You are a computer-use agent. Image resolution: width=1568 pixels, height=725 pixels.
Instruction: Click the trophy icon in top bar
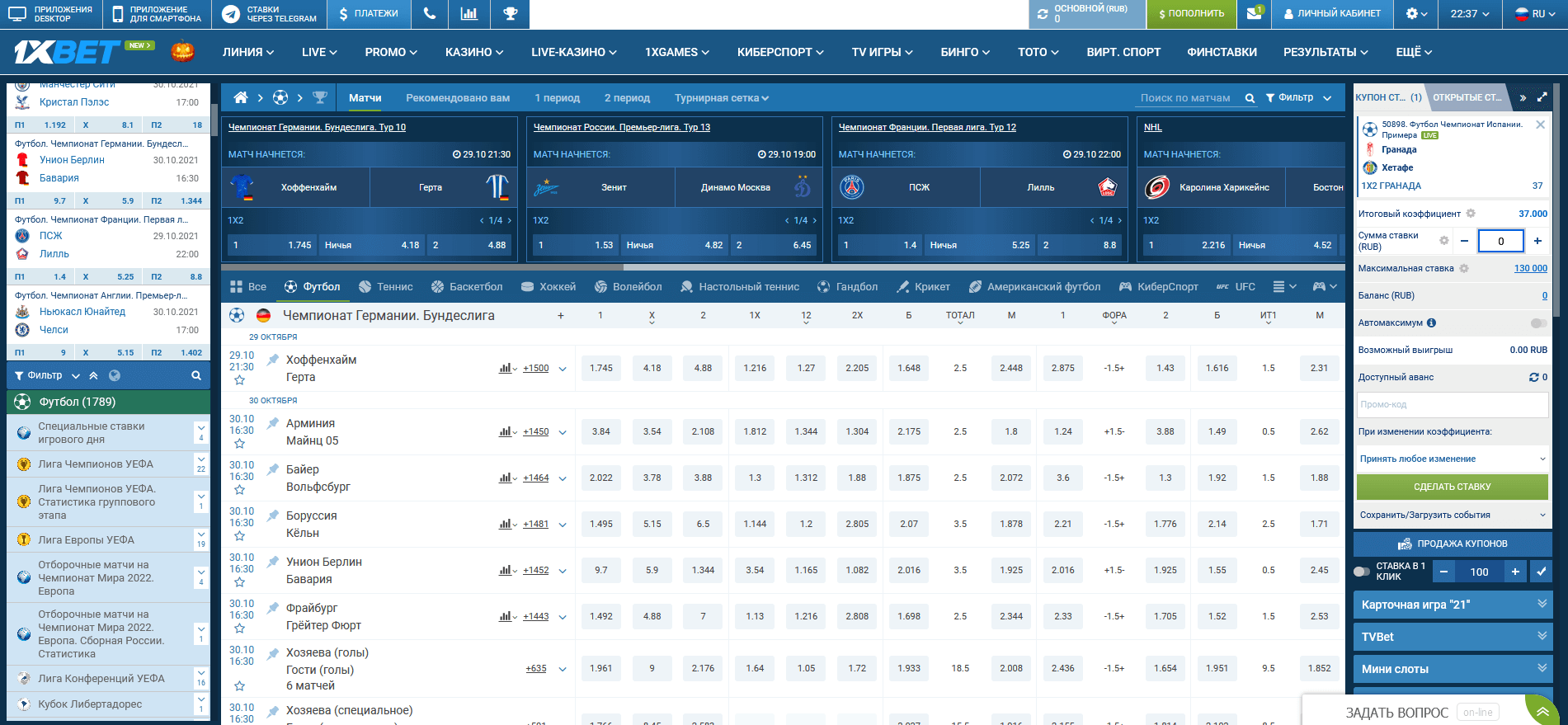[x=511, y=14]
